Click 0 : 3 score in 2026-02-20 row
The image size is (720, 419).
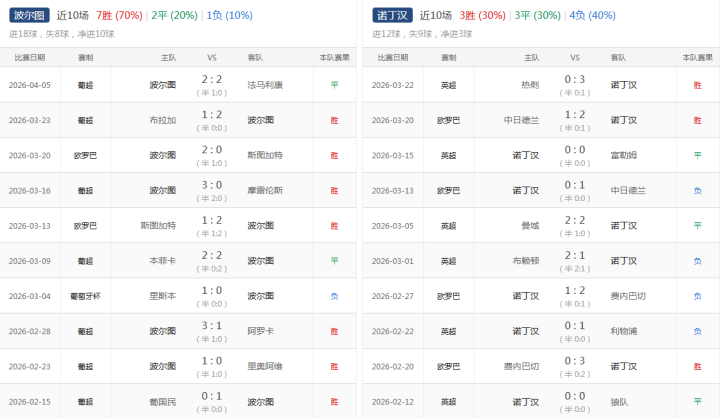tap(575, 361)
